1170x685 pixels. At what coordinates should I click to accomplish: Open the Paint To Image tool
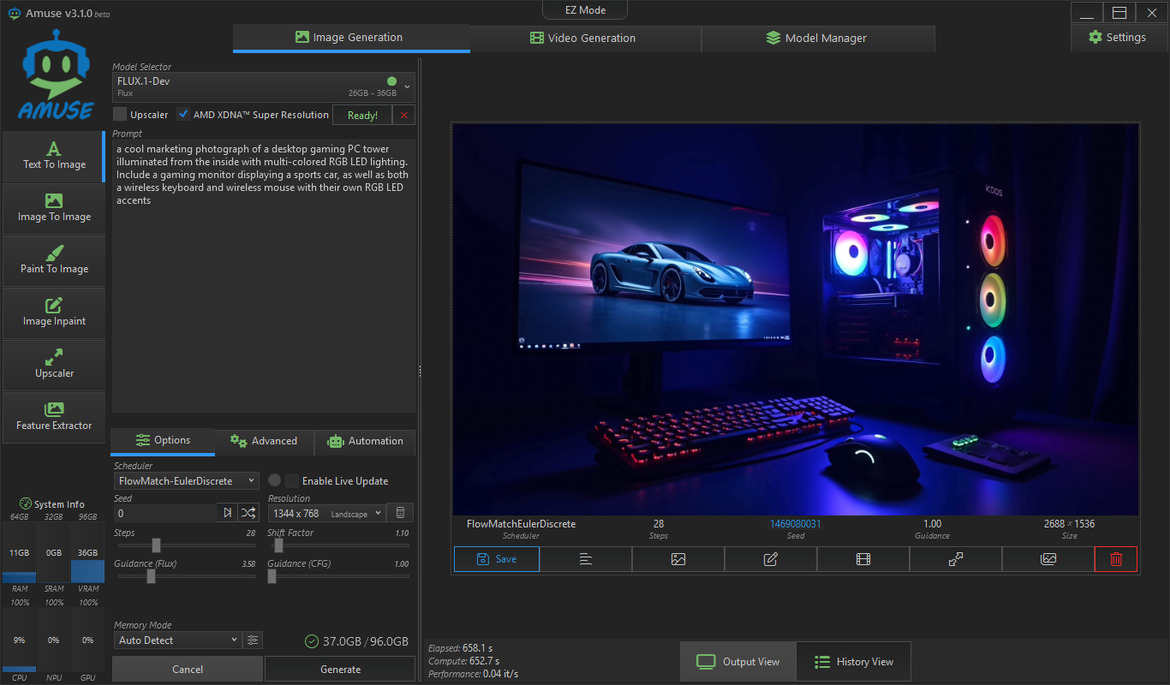click(54, 260)
